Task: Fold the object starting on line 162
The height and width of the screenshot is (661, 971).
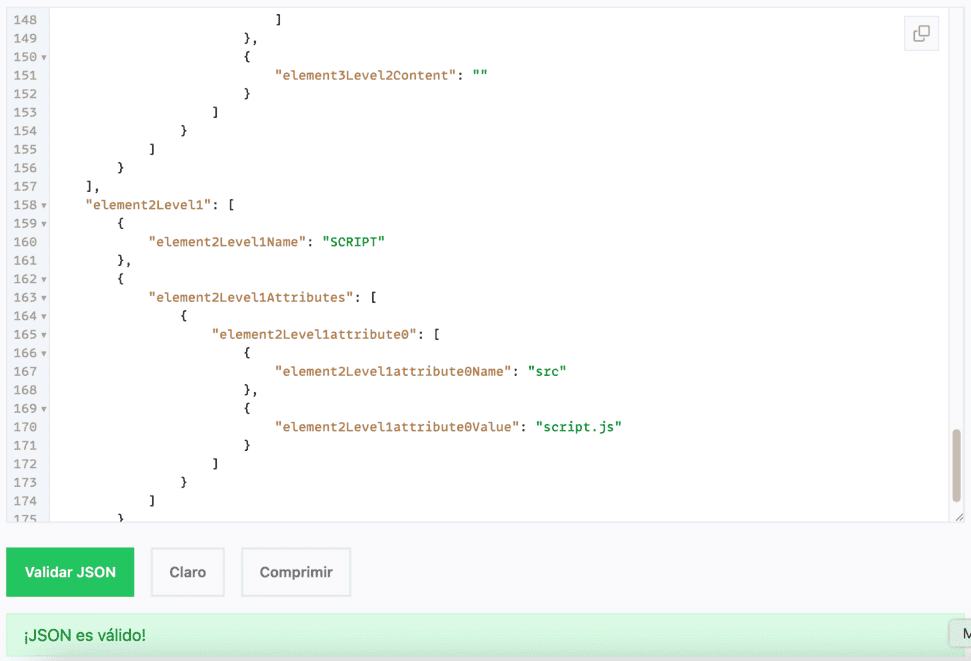Action: 44,279
